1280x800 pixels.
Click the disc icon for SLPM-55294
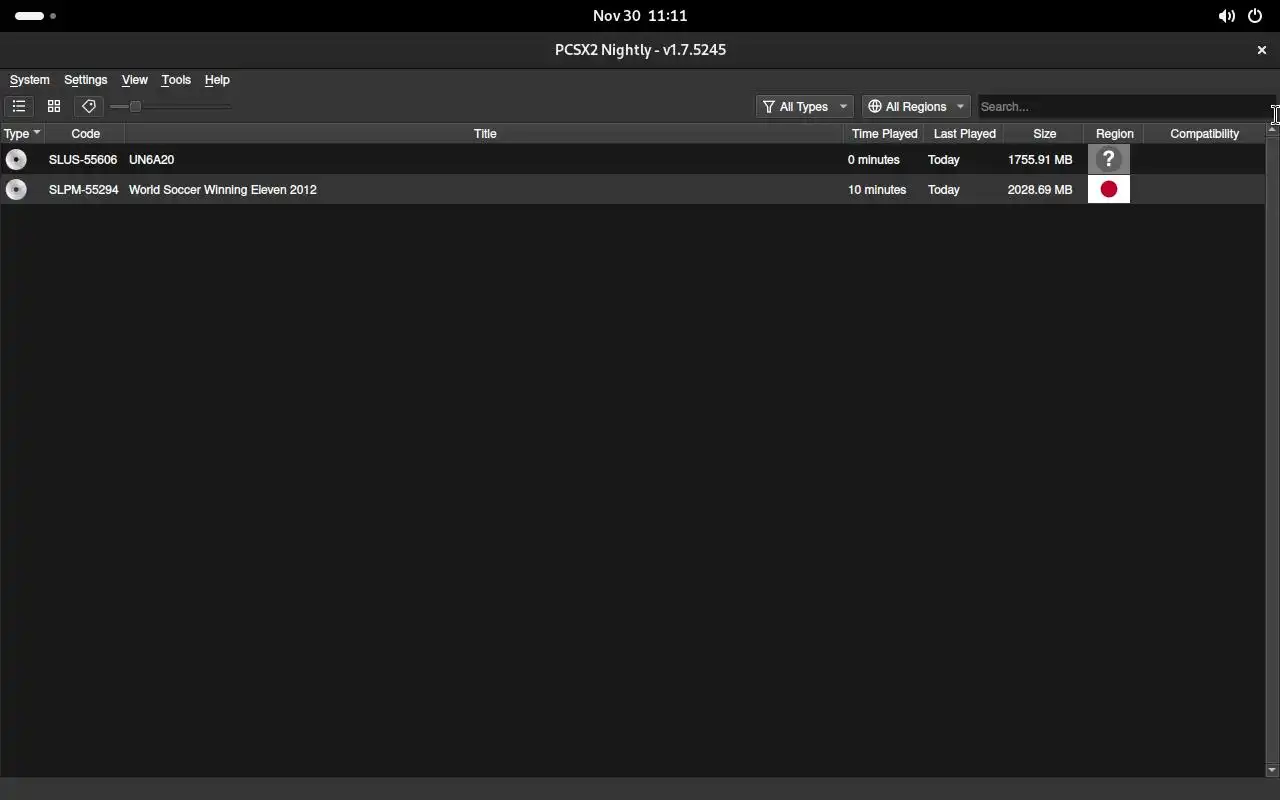(x=16, y=189)
